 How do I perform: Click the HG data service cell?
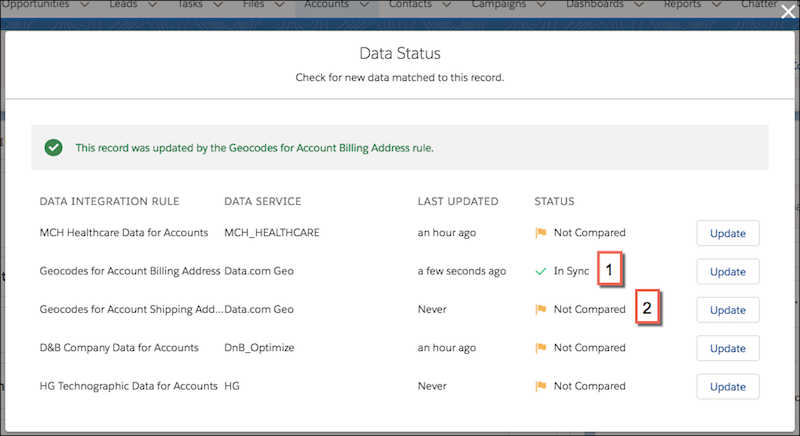[232, 386]
